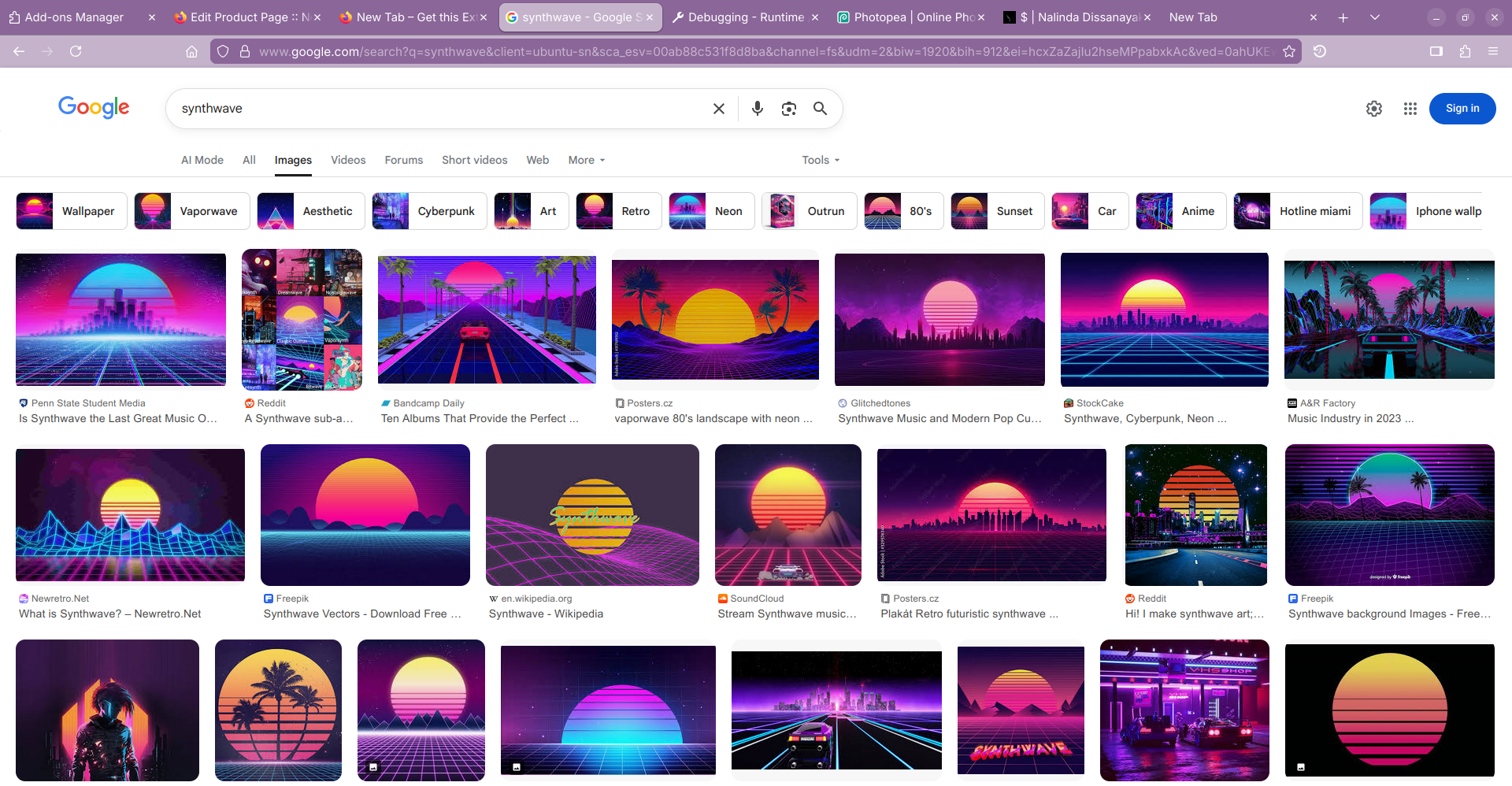Open a new tab with plus icon
Viewport: 1512px width, 786px height.
coord(1343,17)
